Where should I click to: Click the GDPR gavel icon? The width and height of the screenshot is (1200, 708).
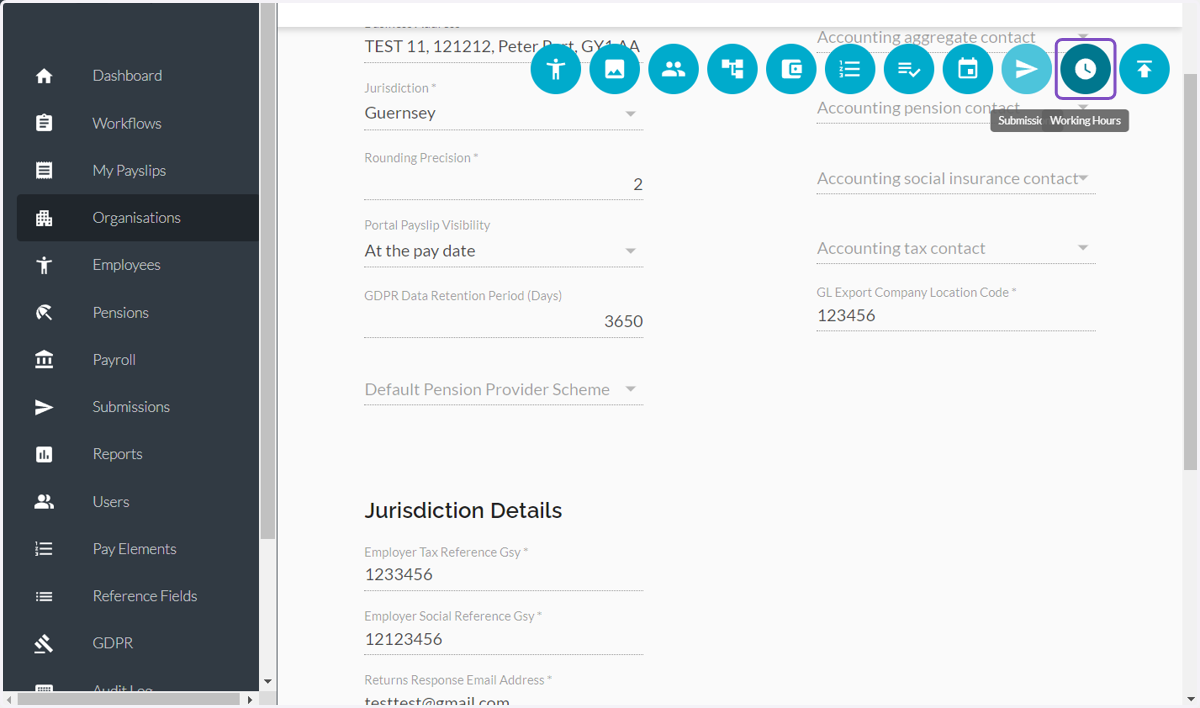[44, 643]
